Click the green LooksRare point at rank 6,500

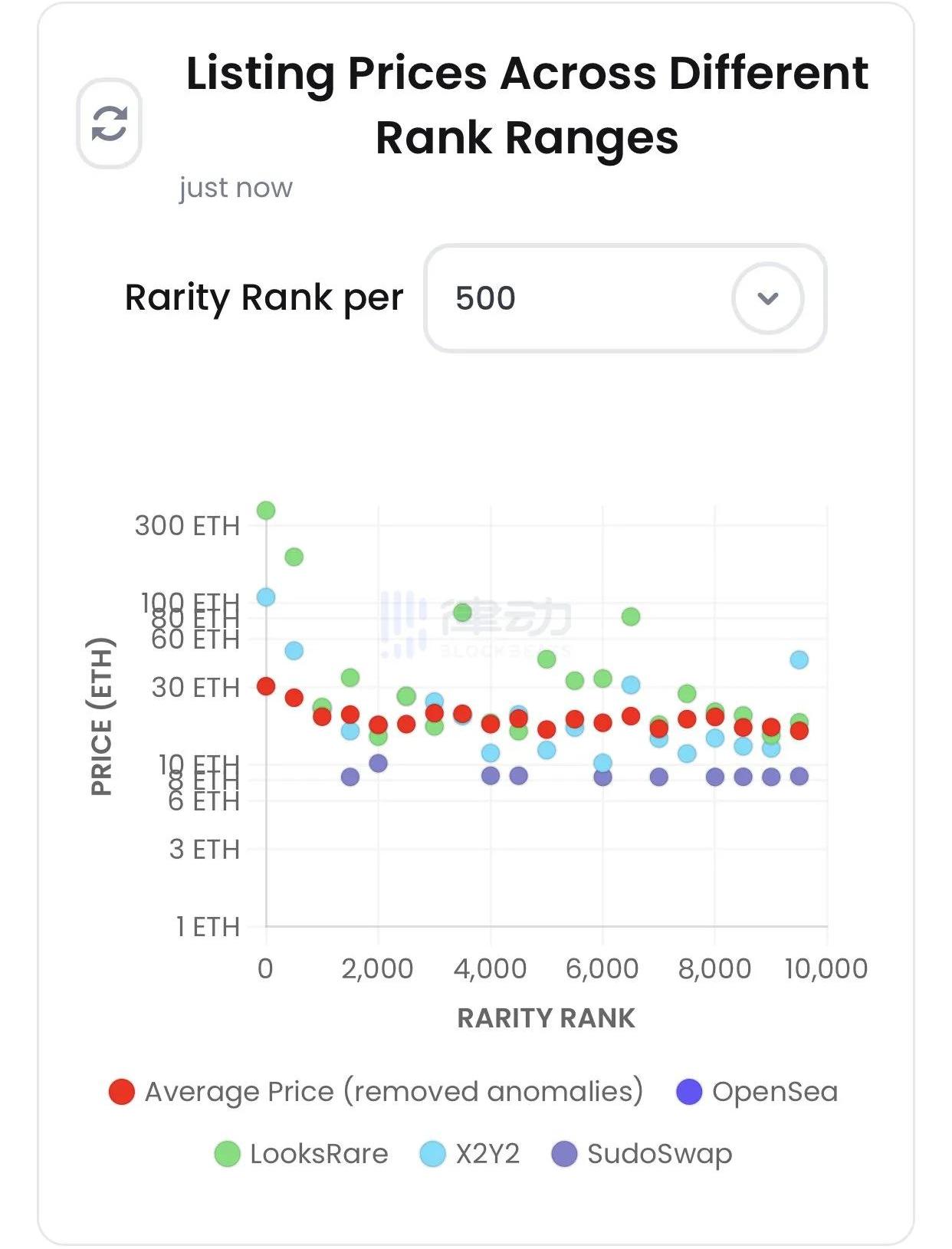coord(631,616)
